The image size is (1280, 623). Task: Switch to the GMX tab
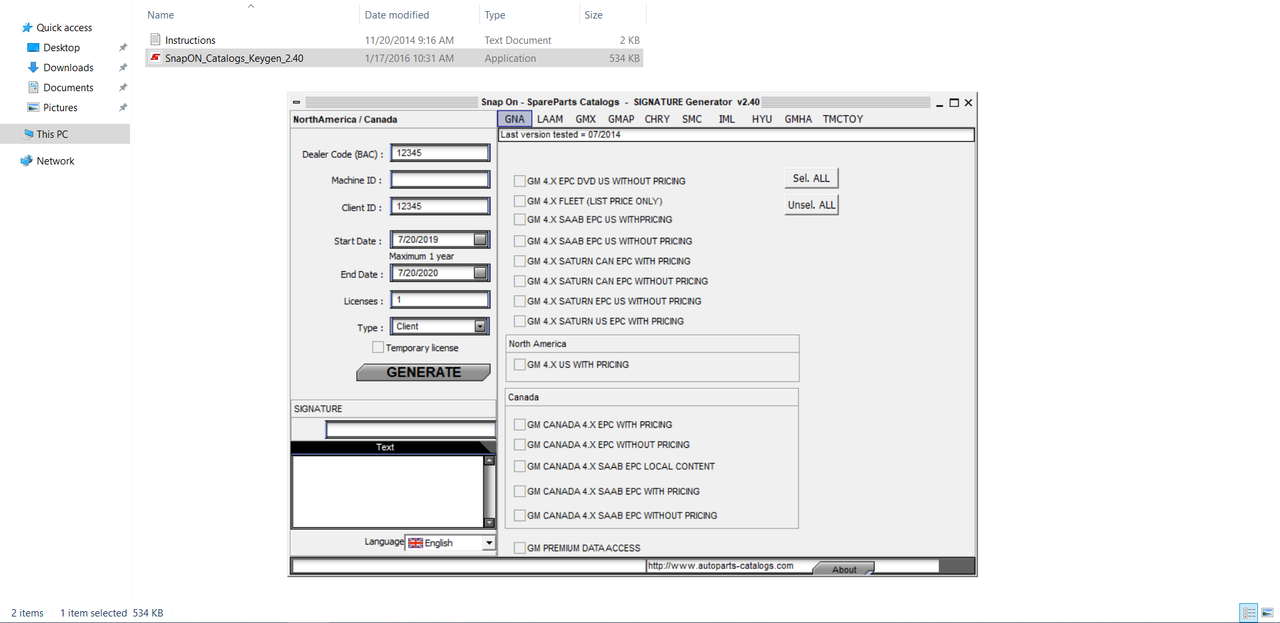tap(585, 119)
